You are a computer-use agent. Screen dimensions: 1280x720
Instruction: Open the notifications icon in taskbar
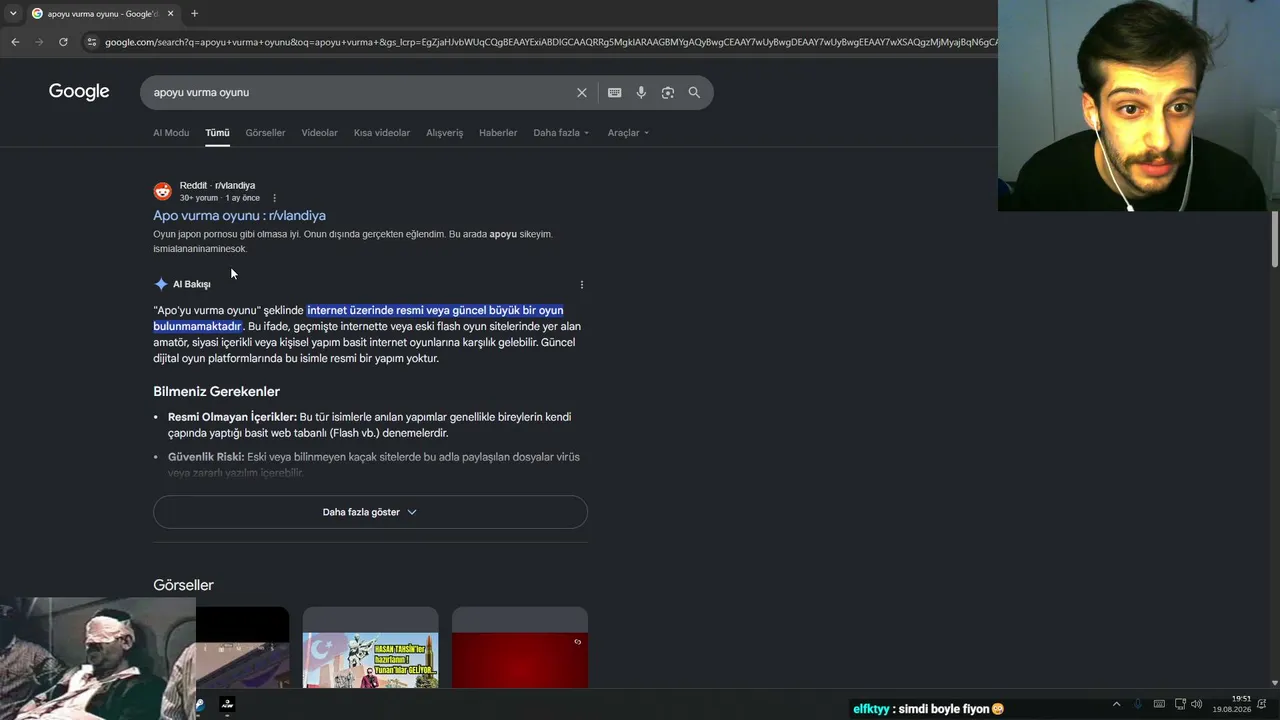coord(1262,704)
